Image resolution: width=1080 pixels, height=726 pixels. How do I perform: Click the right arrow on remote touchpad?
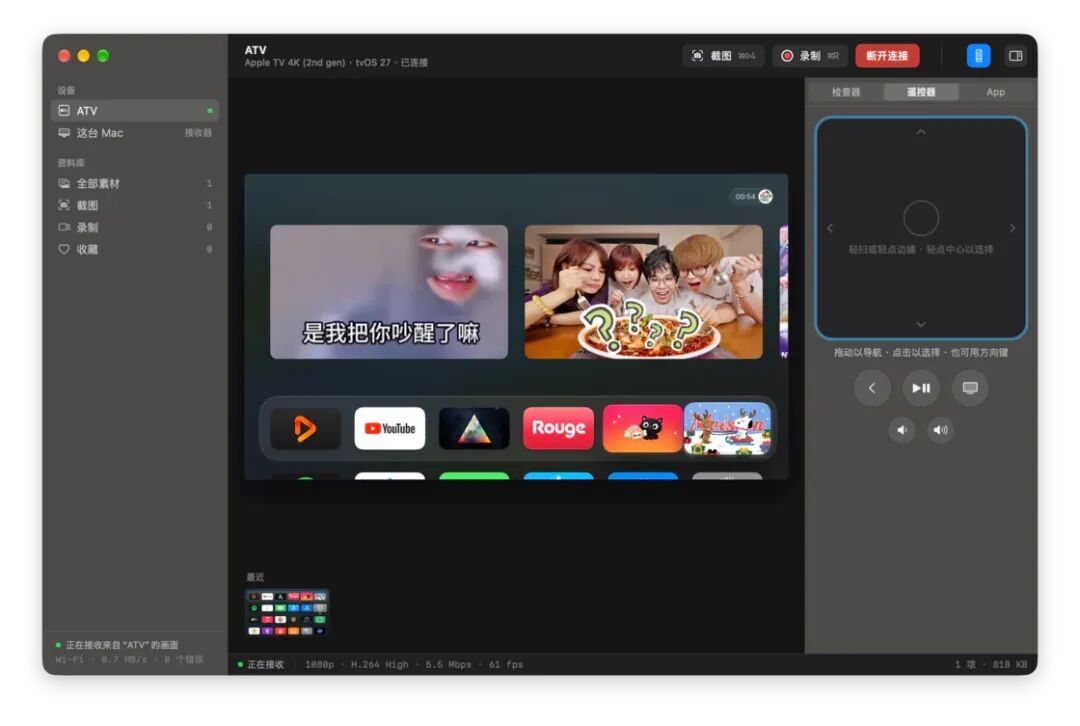[x=1012, y=228]
